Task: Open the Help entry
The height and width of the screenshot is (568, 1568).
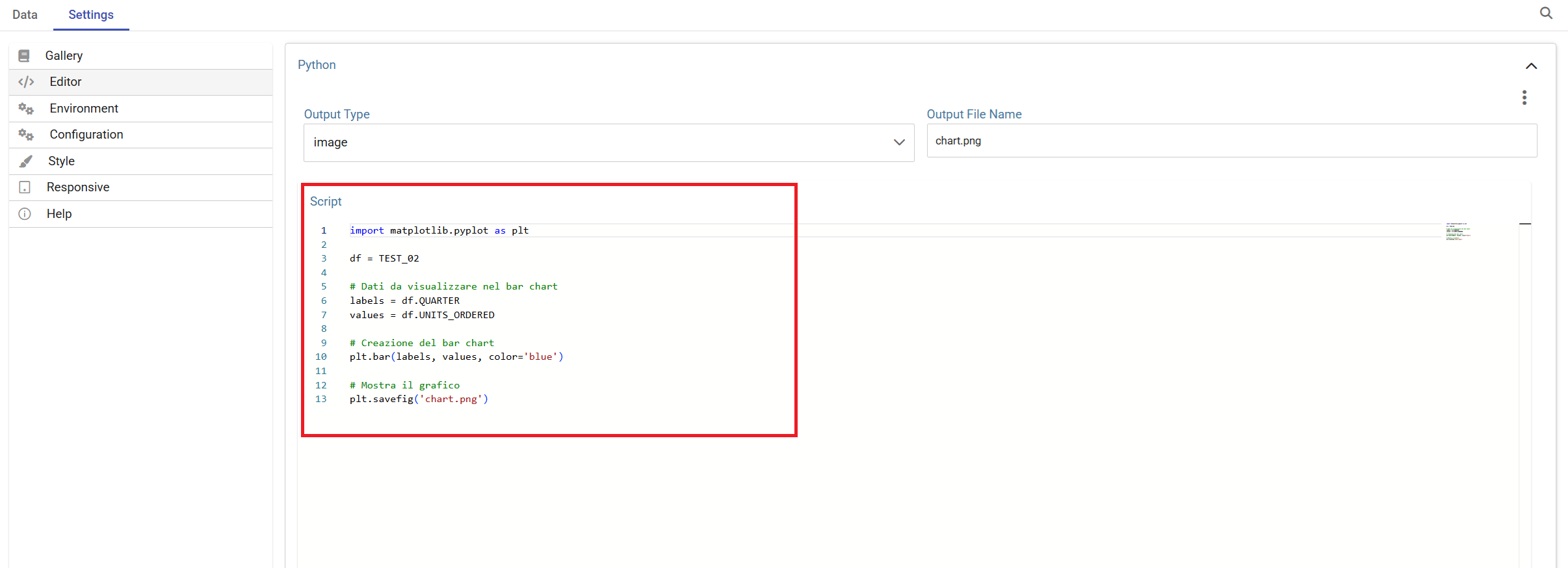Action: click(140, 214)
